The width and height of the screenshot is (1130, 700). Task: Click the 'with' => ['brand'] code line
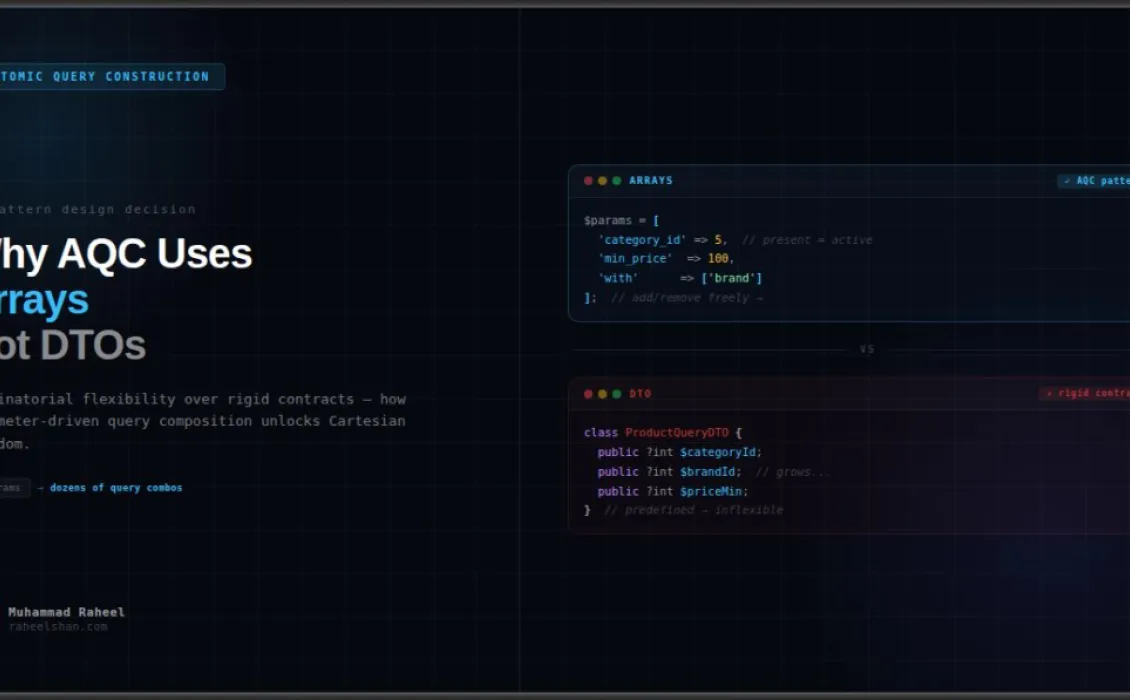pyautogui.click(x=680, y=278)
